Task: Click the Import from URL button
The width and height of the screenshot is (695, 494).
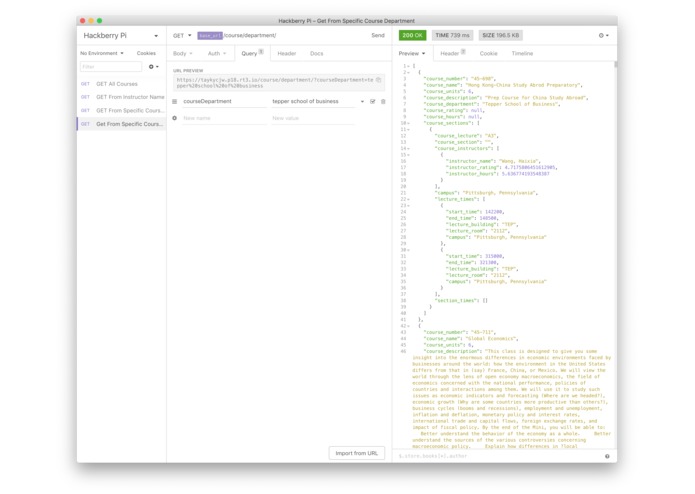Action: 356,453
